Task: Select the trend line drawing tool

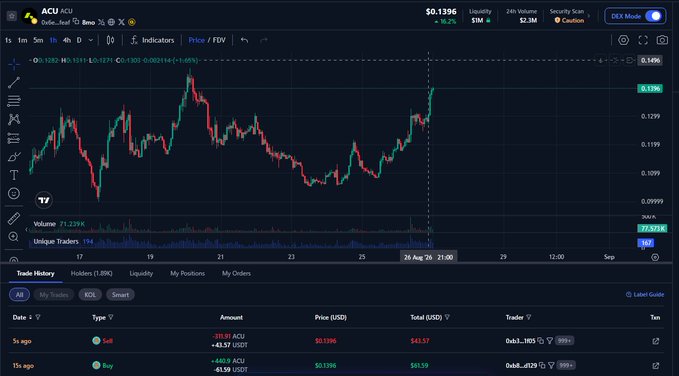Action: pos(14,83)
